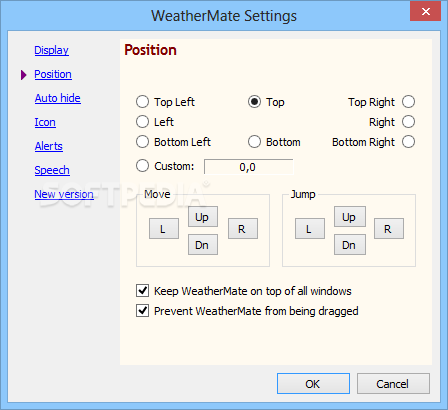Viewport: 448px width, 410px height.
Task: Click L in the Jump group
Action: pyautogui.click(x=310, y=229)
